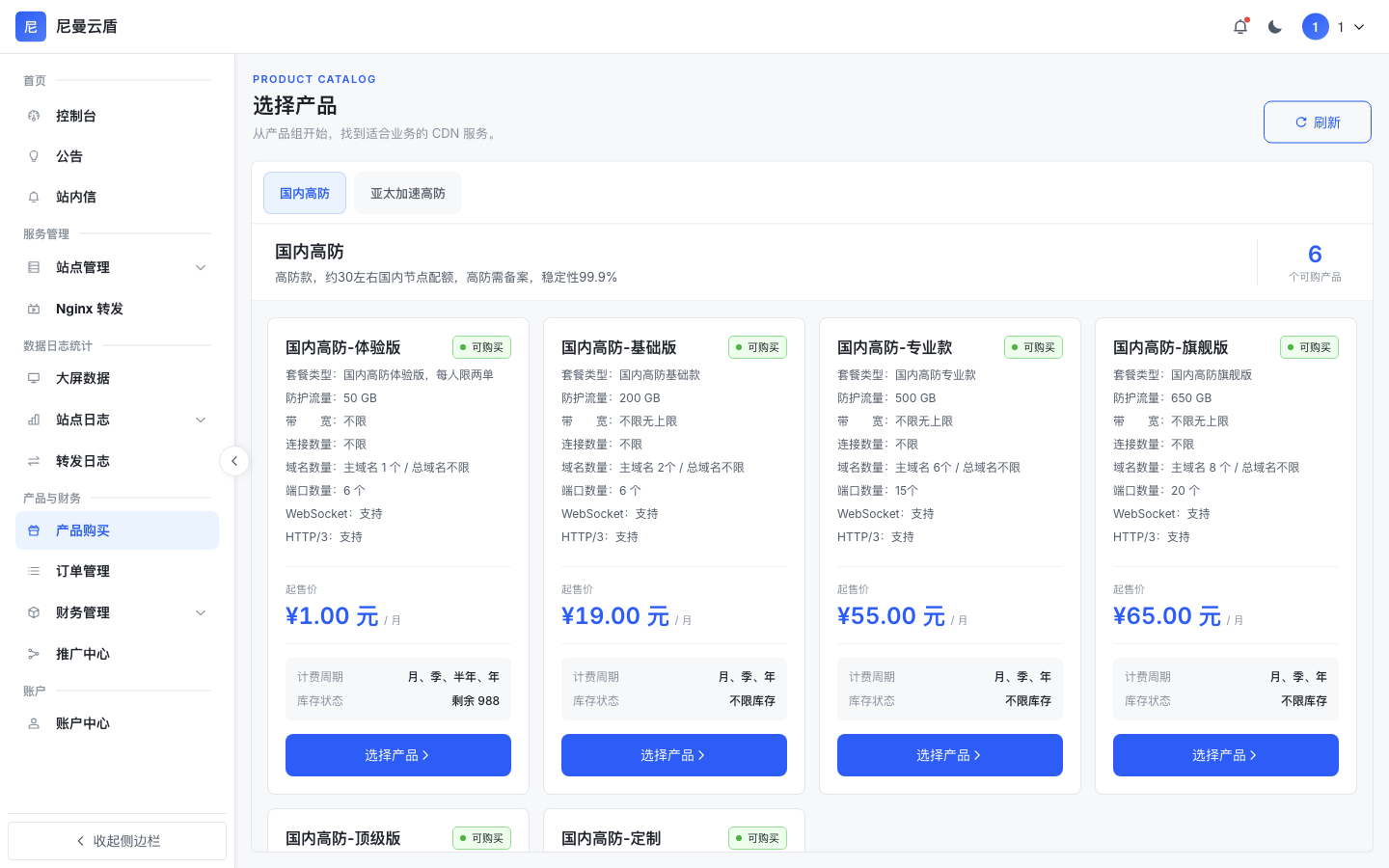Click the ¥65.00 元 price
Screen dimensions: 1389x868
1167,616
